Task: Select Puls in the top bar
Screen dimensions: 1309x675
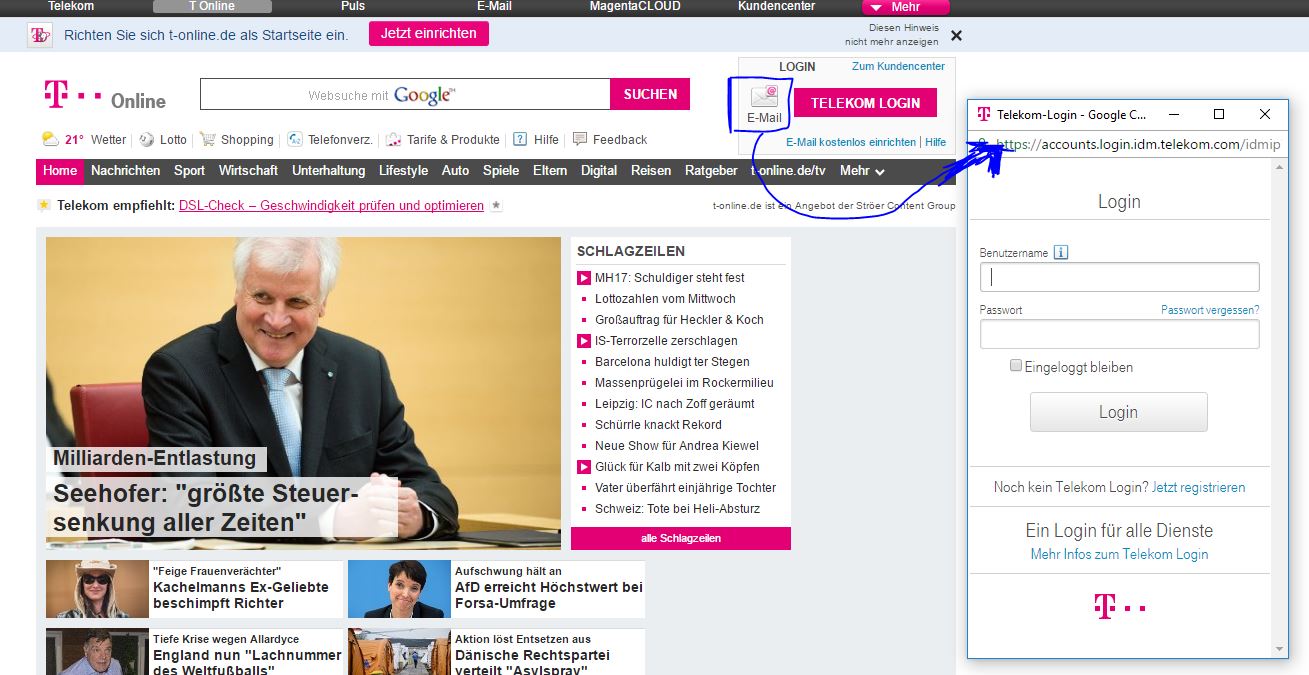Action: (353, 6)
